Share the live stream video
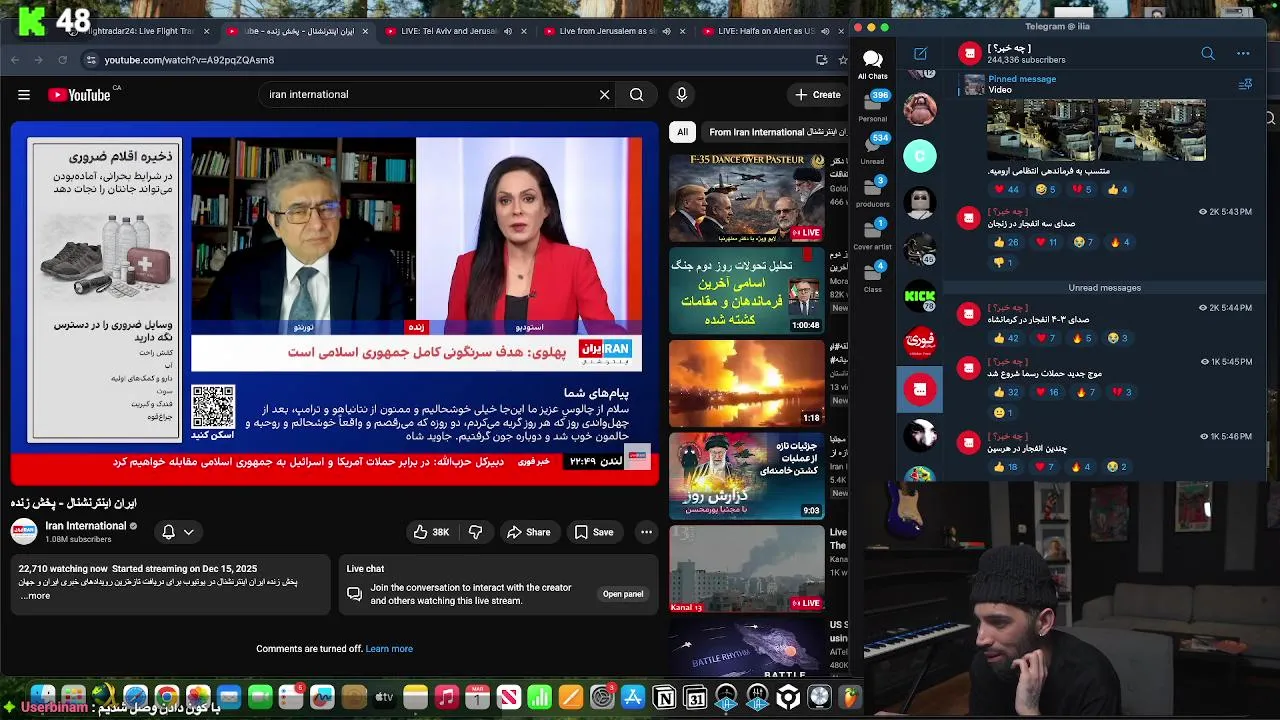Viewport: 1280px width, 720px height. (x=529, y=532)
